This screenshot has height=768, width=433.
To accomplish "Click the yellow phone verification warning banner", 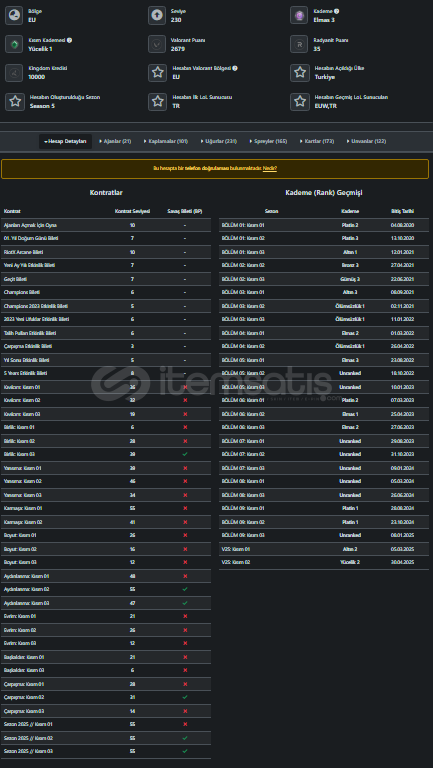I will click(x=215, y=169).
